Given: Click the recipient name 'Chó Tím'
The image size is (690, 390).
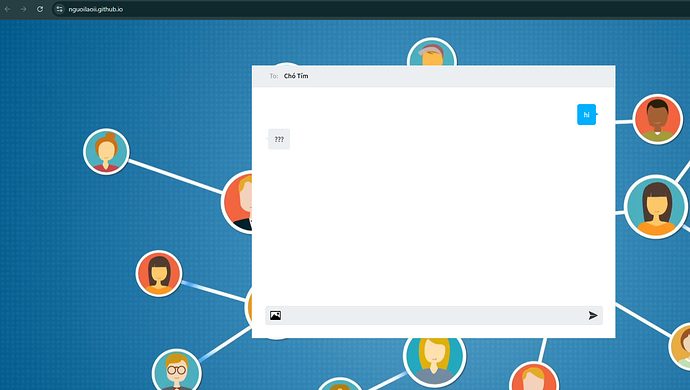Looking at the screenshot, I should coord(296,76).
